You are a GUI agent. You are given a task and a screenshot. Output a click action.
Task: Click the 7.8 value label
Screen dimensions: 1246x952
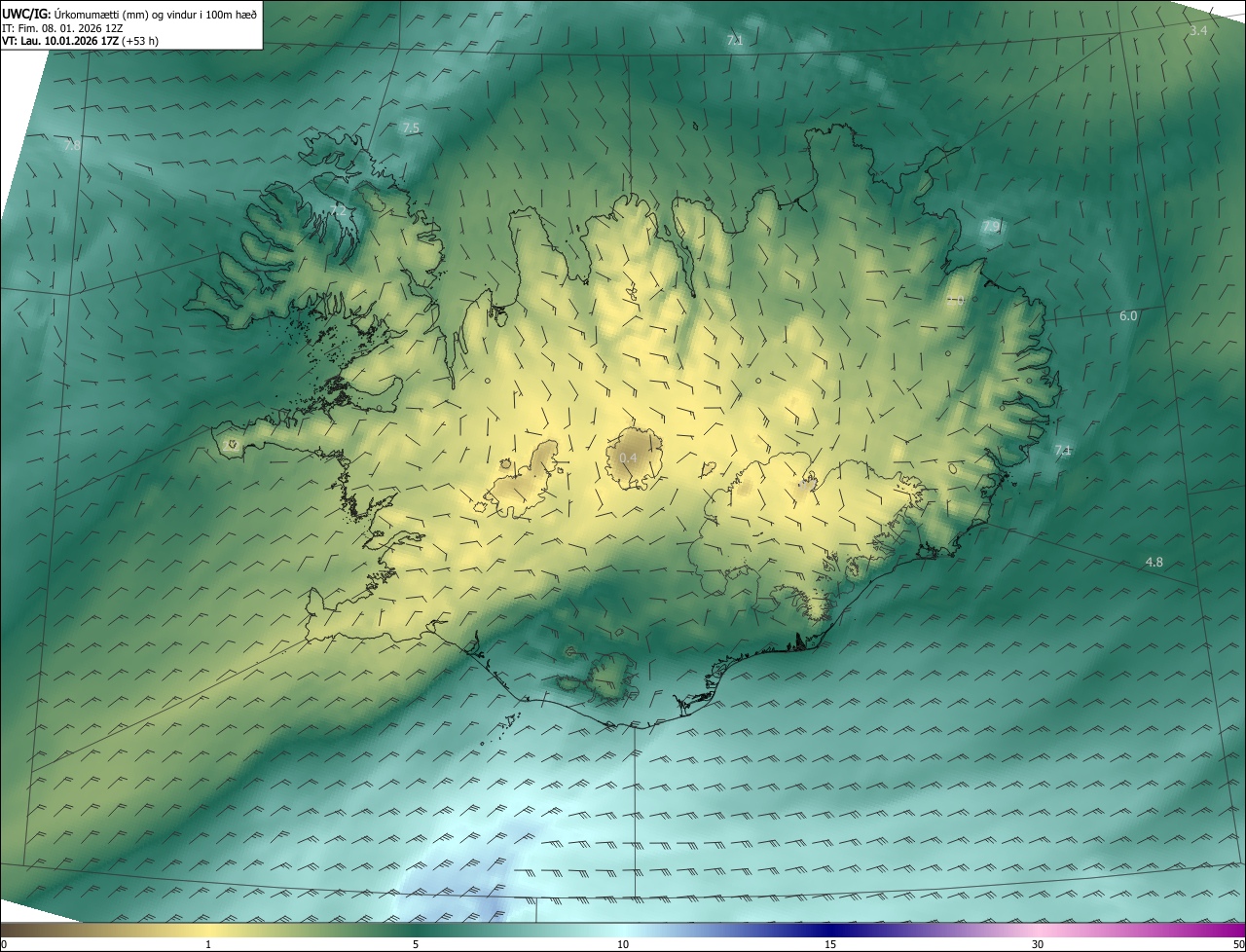pyautogui.click(x=72, y=145)
